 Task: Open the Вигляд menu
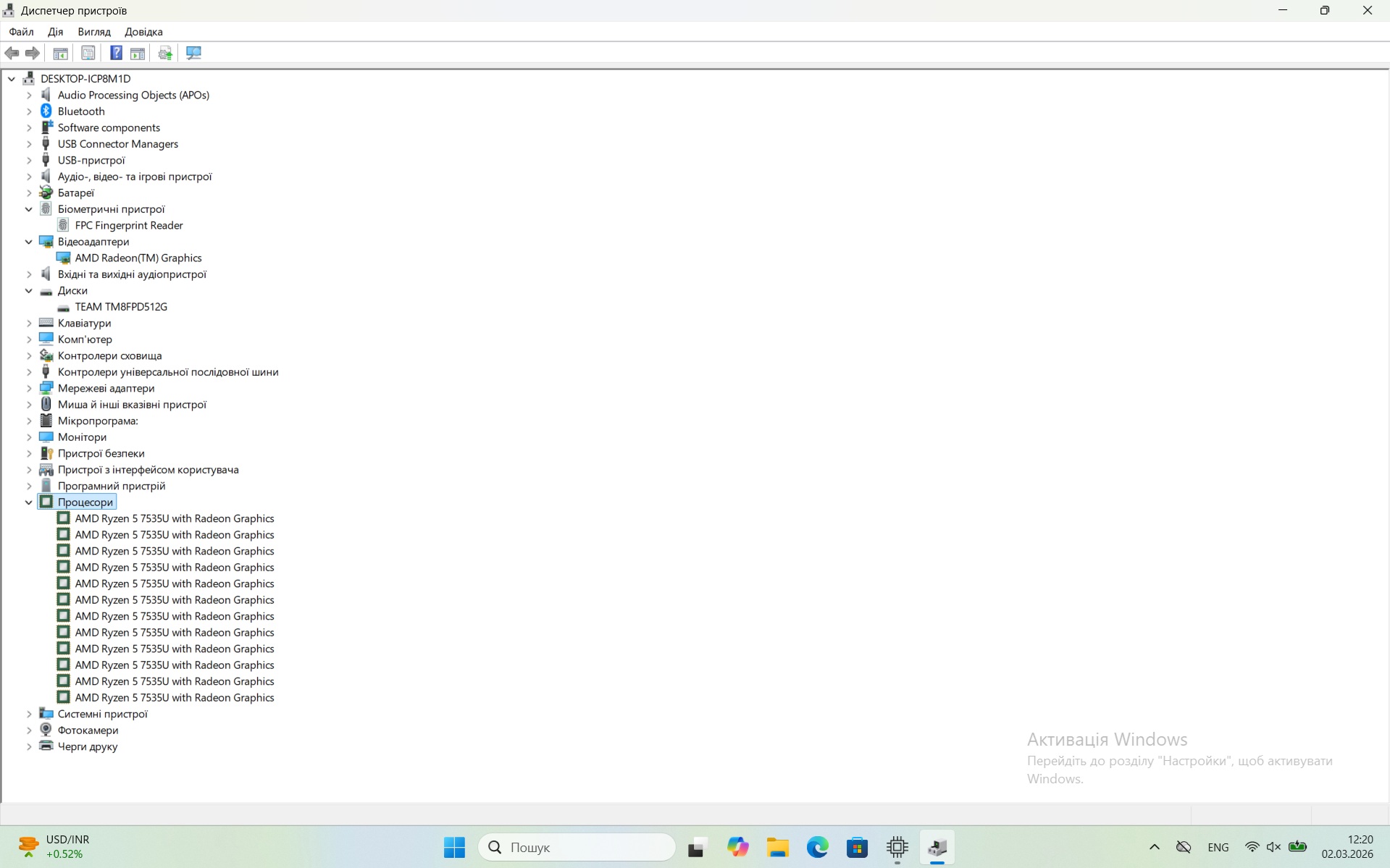[94, 32]
